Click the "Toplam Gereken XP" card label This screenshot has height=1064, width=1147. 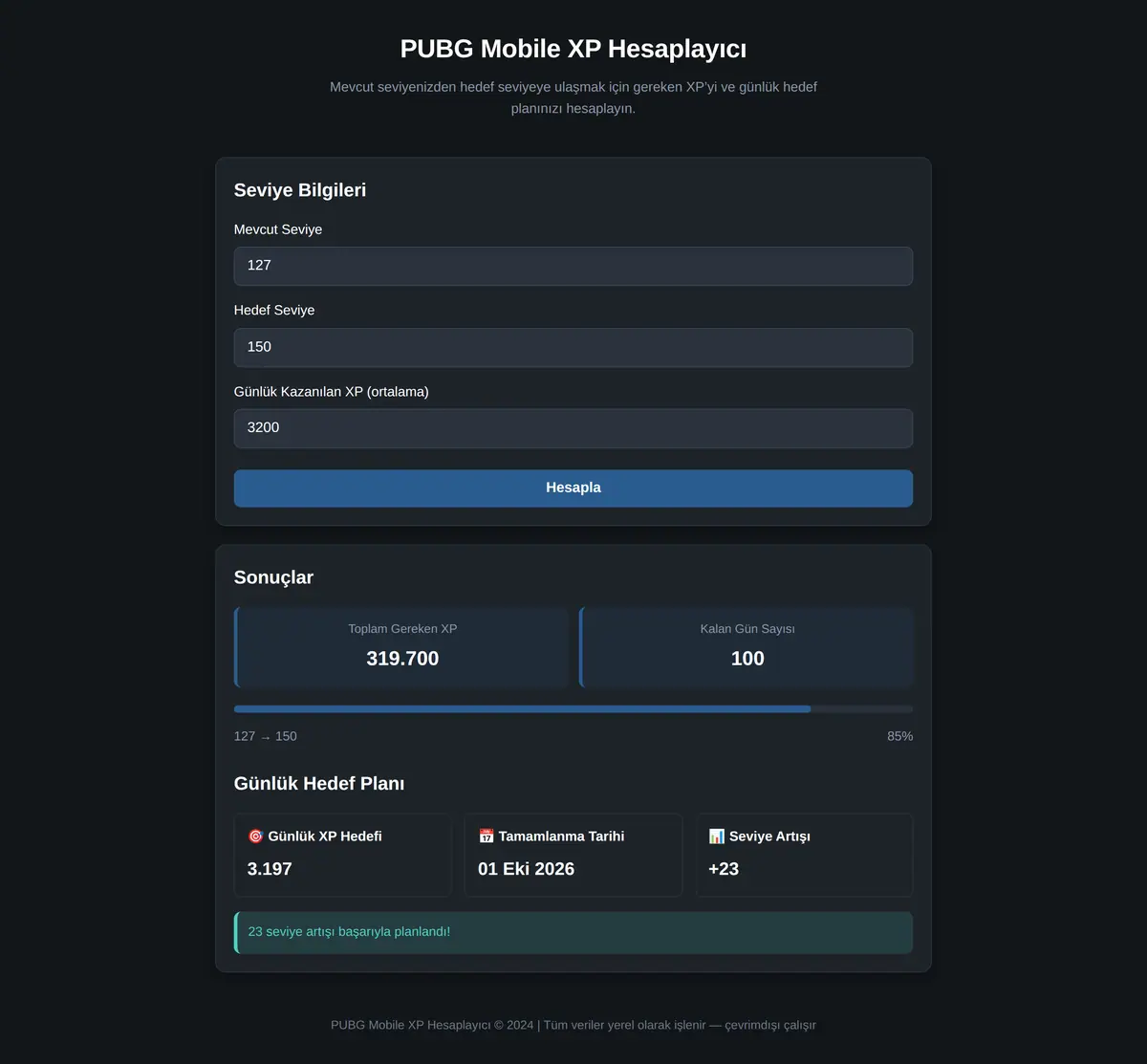pos(402,629)
